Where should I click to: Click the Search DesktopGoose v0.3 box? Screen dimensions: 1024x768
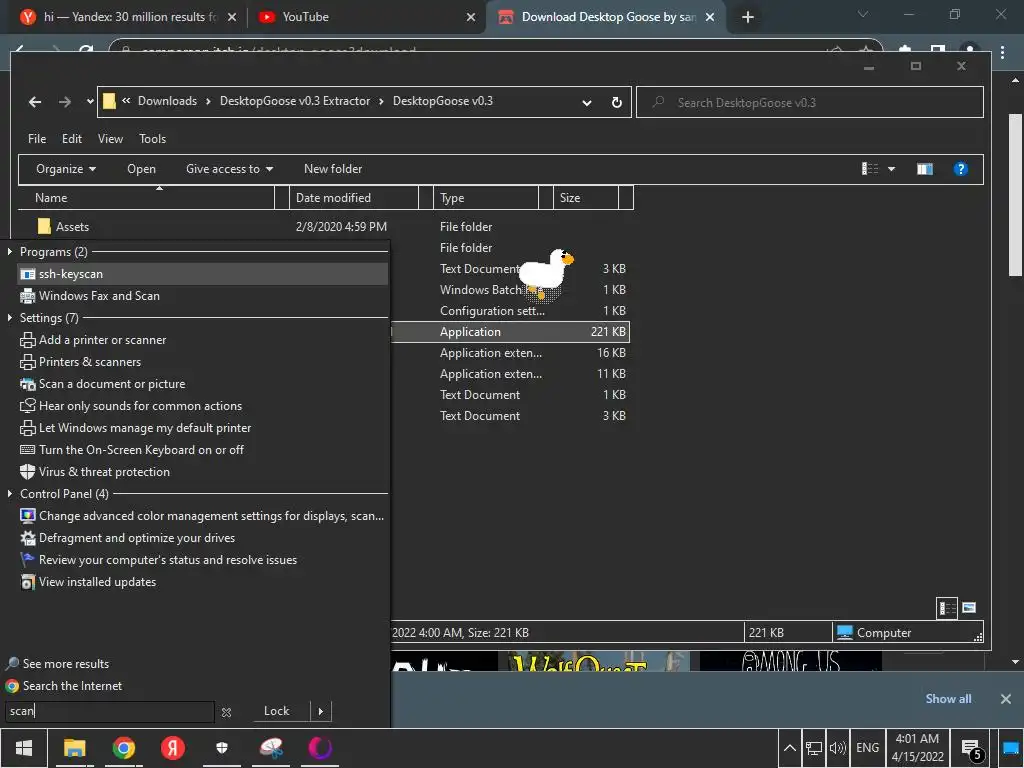tap(810, 103)
